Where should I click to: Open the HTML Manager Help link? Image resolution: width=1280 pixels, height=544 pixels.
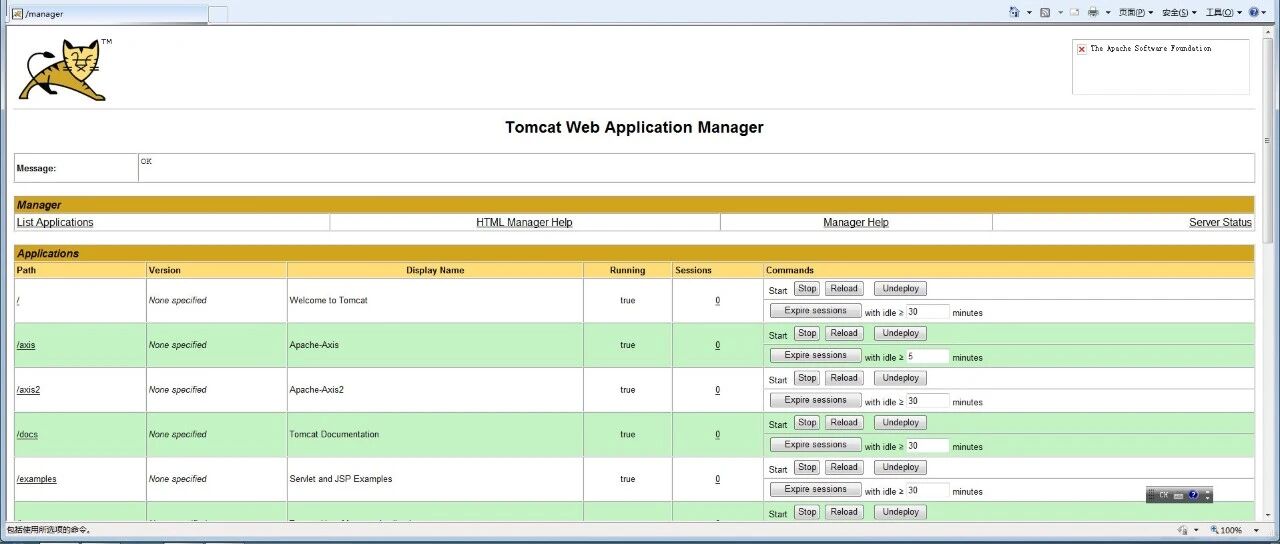point(524,222)
